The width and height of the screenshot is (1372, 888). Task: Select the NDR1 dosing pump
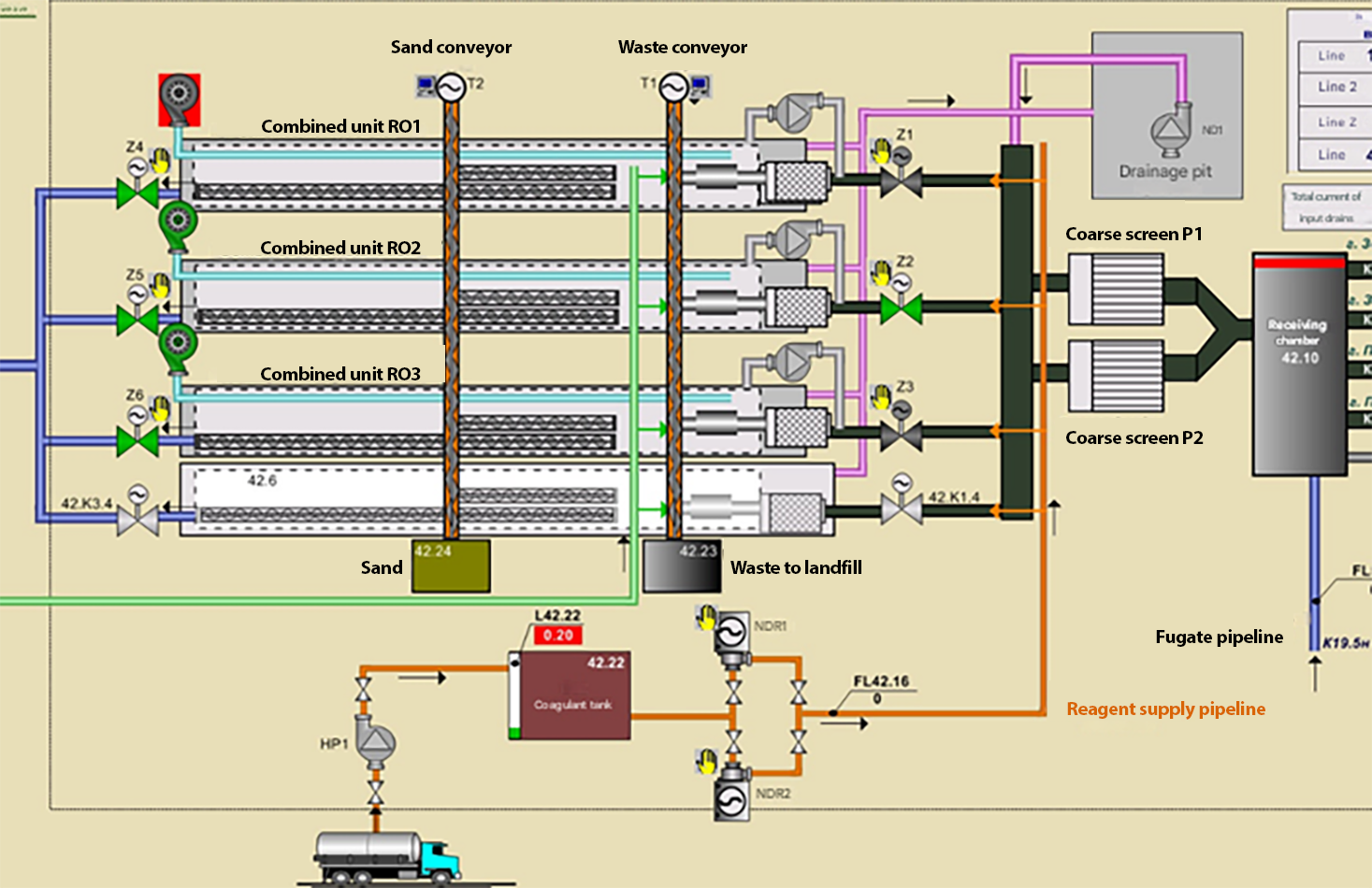[x=730, y=634]
